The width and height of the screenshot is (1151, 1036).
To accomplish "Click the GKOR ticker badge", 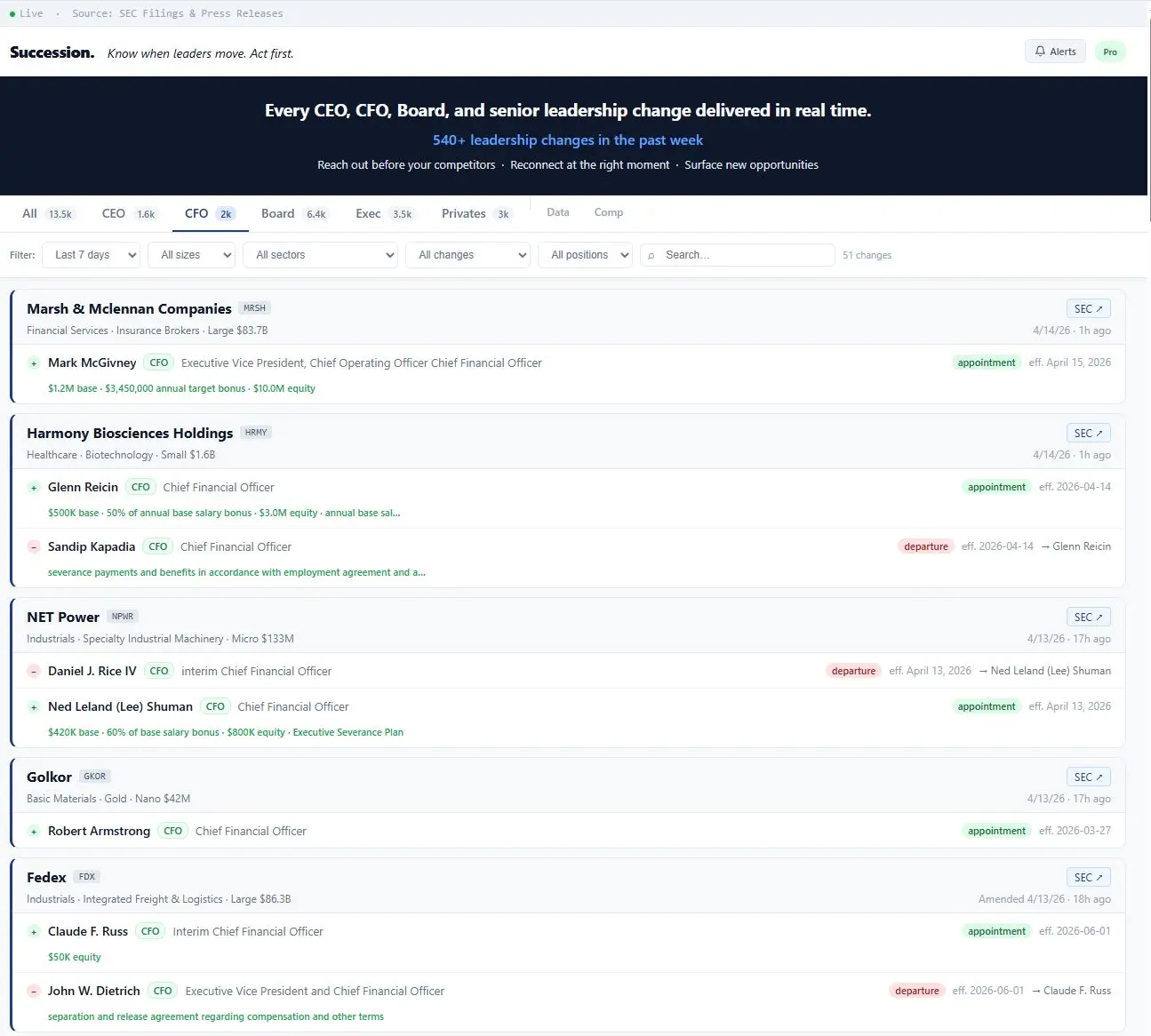I will tap(95, 777).
